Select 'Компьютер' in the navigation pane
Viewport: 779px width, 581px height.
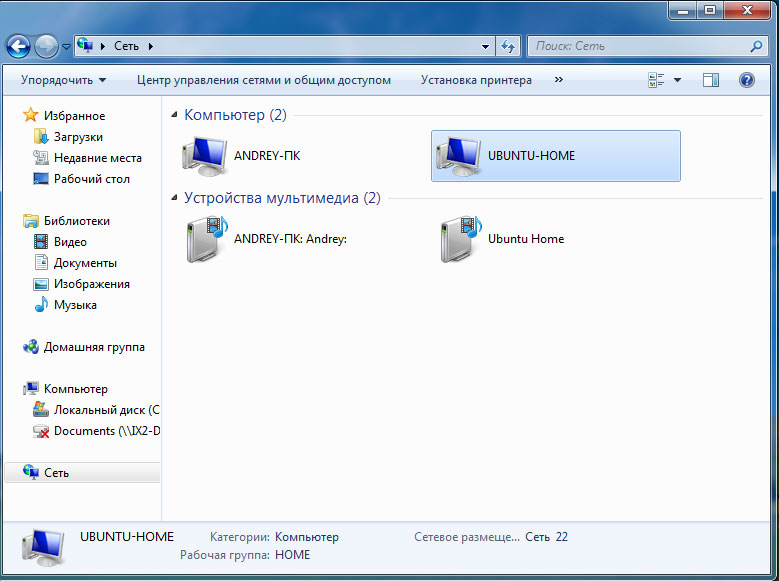click(x=76, y=389)
